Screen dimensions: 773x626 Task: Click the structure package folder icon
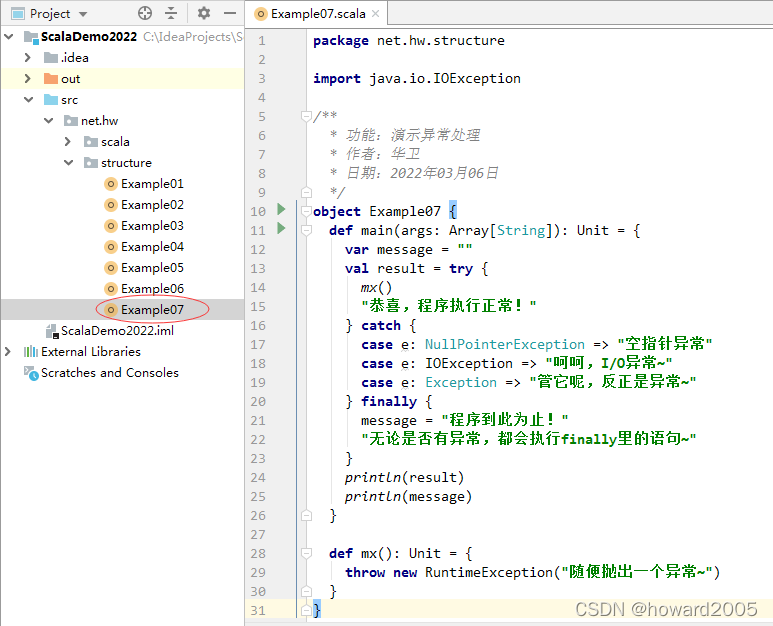pyautogui.click(x=91, y=163)
